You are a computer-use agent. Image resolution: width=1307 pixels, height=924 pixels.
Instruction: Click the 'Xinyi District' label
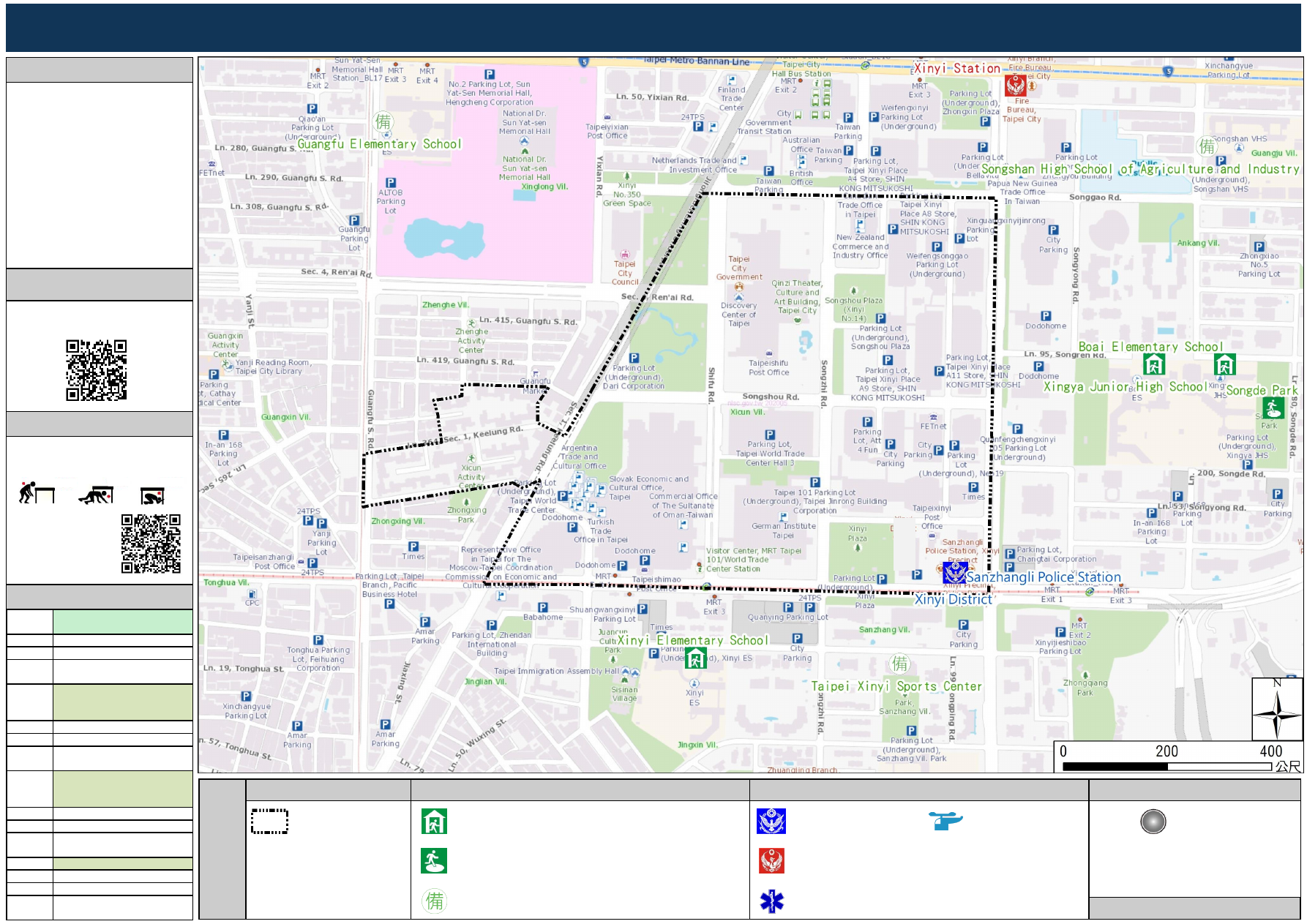point(954,599)
